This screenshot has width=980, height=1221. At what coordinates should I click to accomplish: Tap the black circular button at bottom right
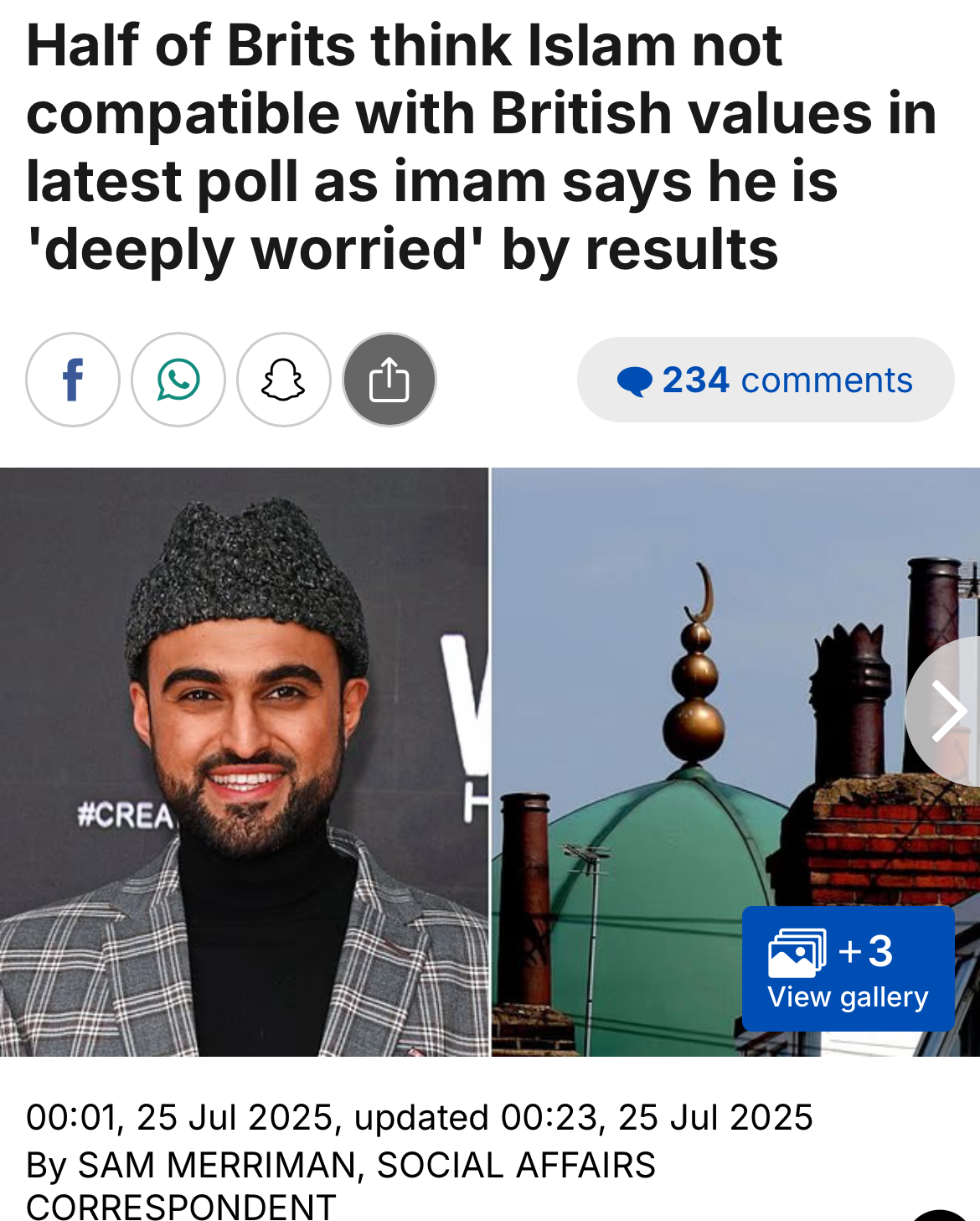point(940,1216)
